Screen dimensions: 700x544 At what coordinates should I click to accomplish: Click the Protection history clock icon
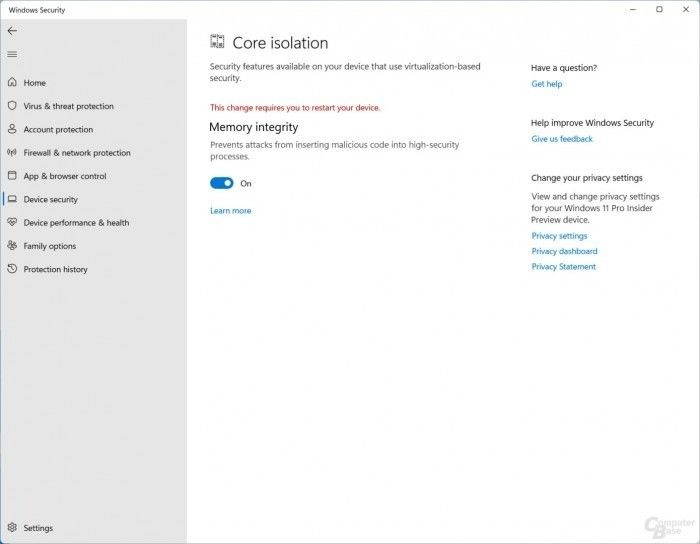click(12, 269)
